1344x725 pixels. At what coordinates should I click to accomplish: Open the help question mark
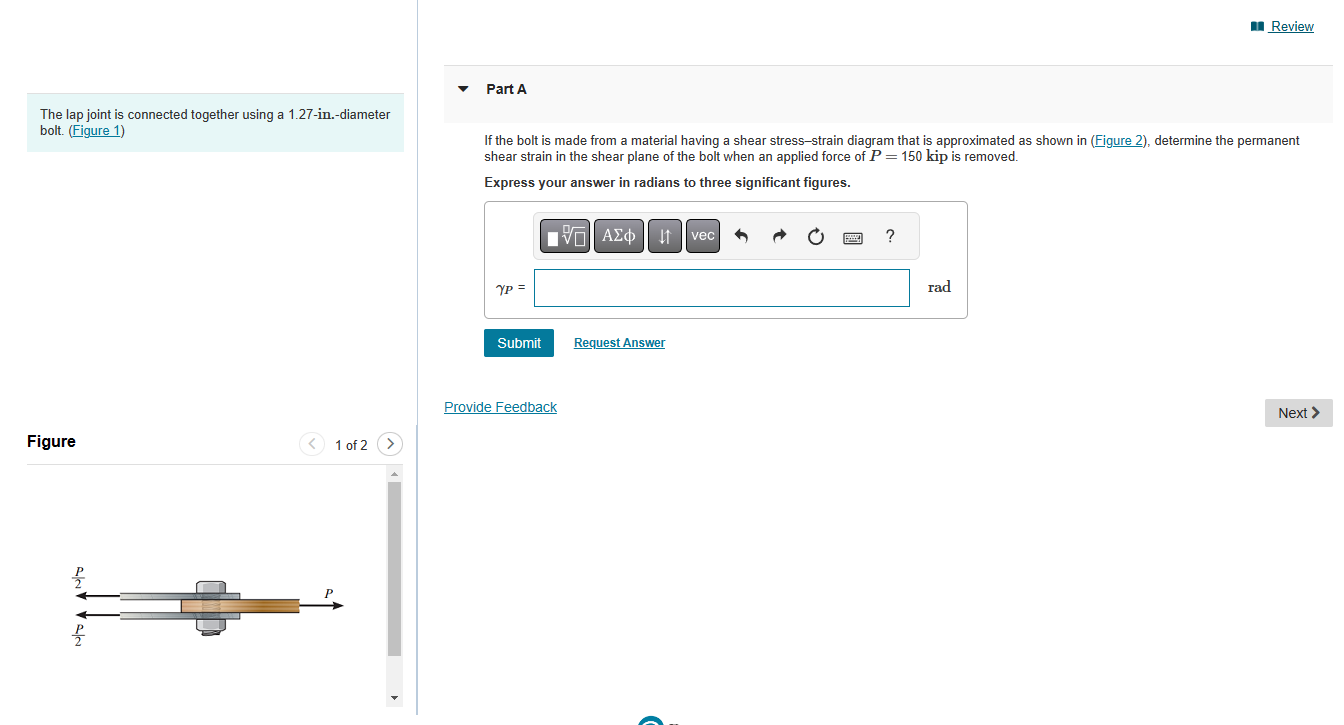[890, 236]
